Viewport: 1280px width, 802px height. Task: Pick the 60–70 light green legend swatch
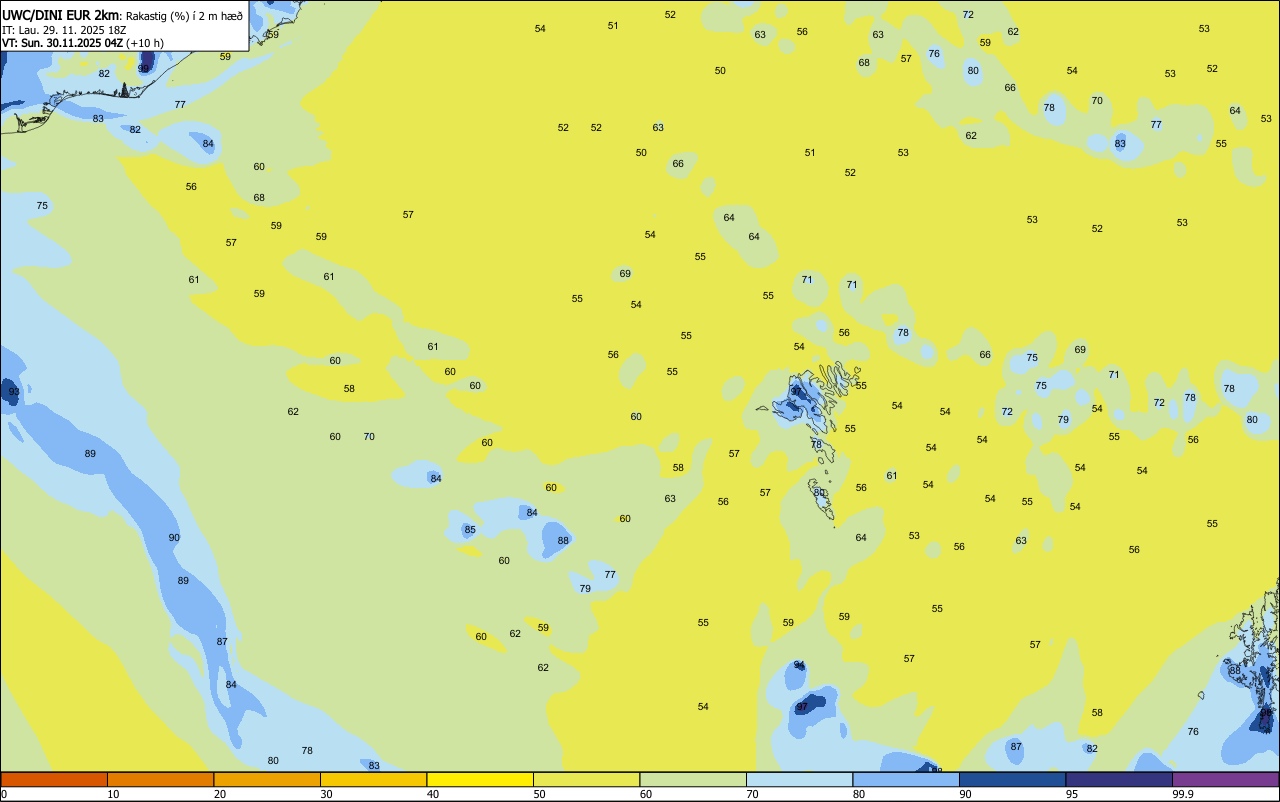(x=693, y=779)
